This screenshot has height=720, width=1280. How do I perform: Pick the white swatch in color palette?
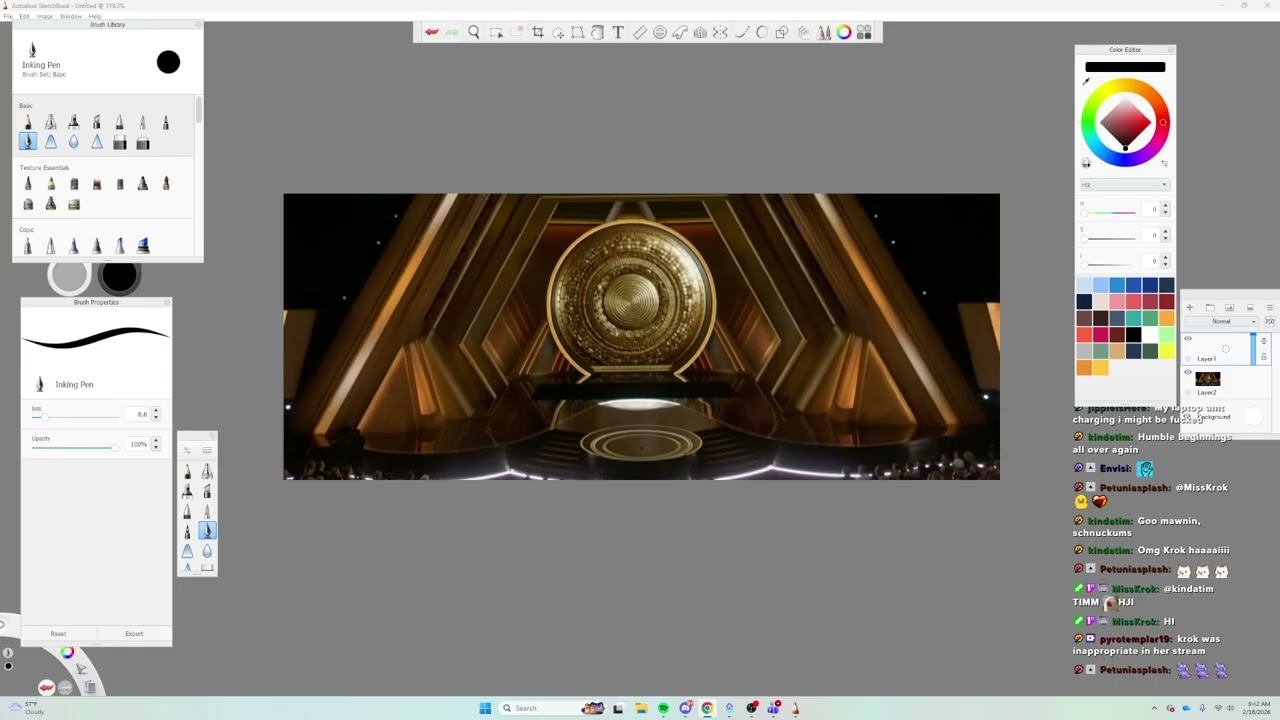[1150, 335]
